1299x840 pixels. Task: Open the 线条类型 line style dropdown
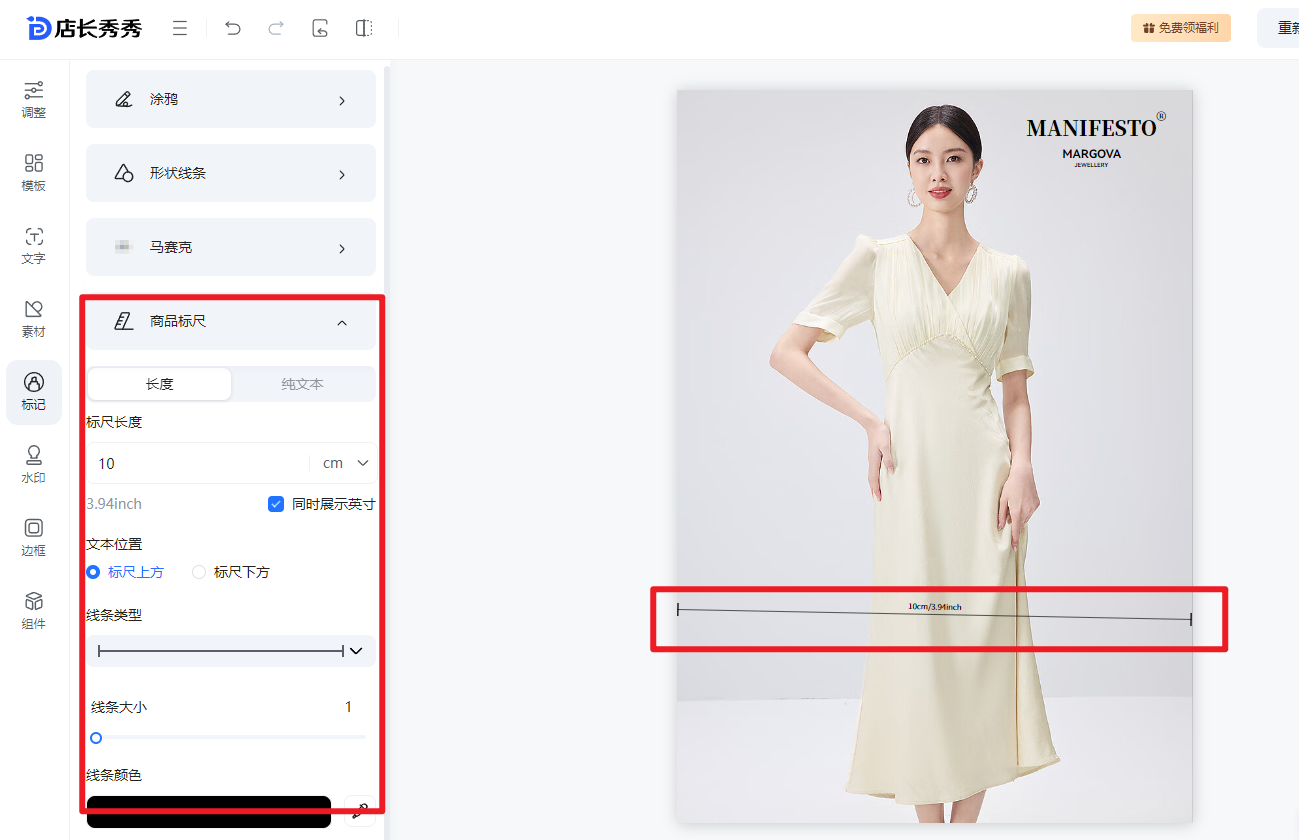pyautogui.click(x=231, y=651)
